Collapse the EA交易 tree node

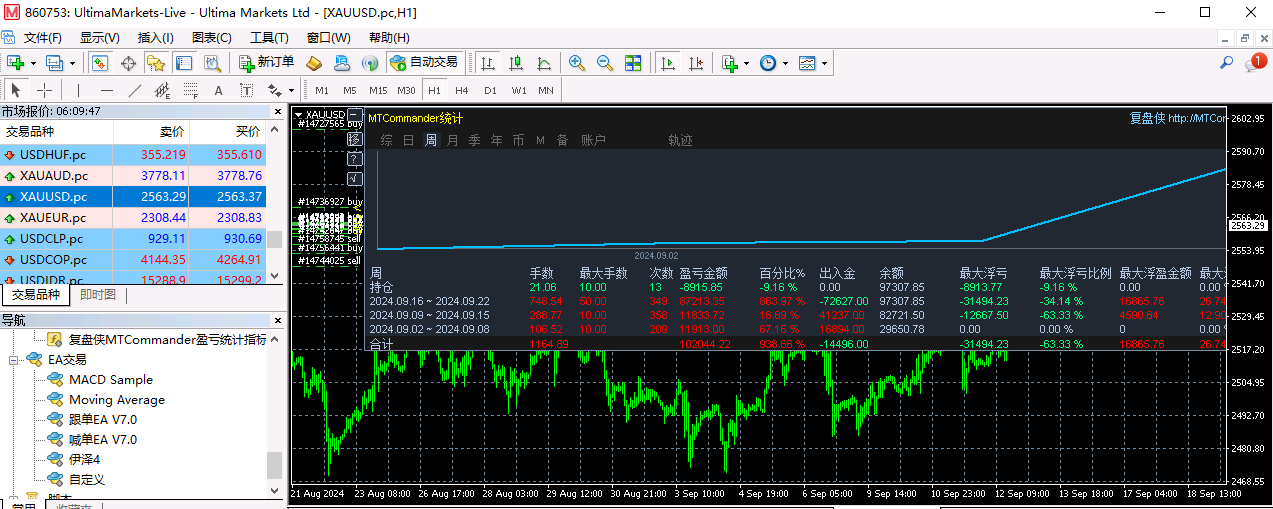[14, 360]
